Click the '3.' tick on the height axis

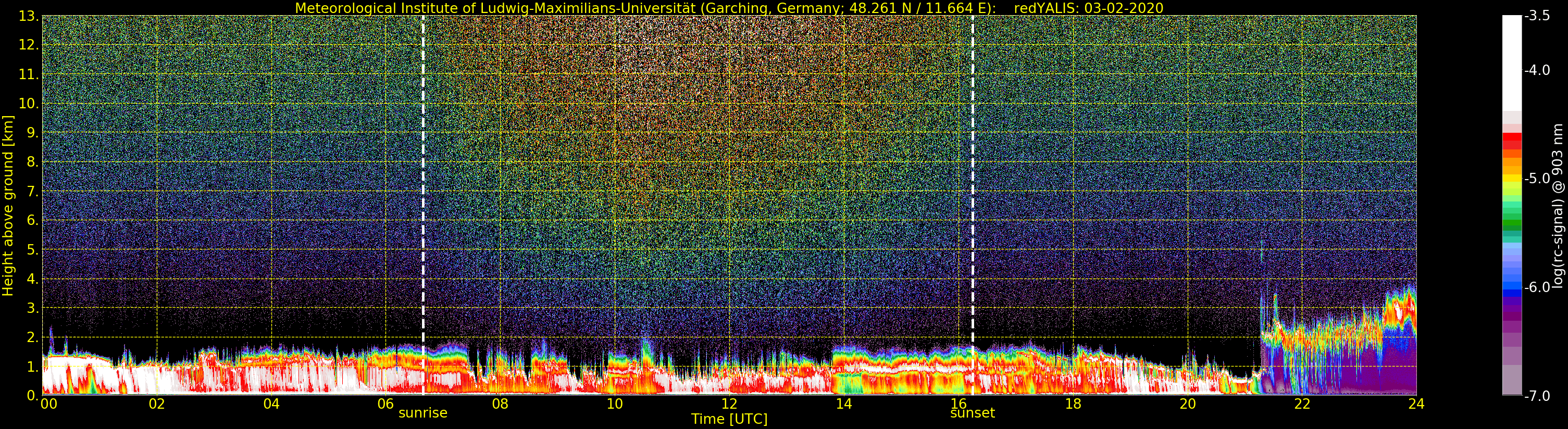tap(32, 308)
